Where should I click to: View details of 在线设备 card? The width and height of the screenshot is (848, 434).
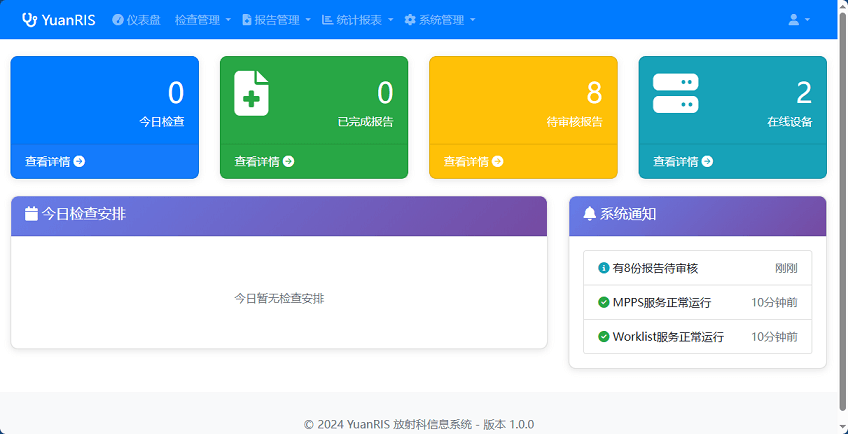[x=683, y=161]
